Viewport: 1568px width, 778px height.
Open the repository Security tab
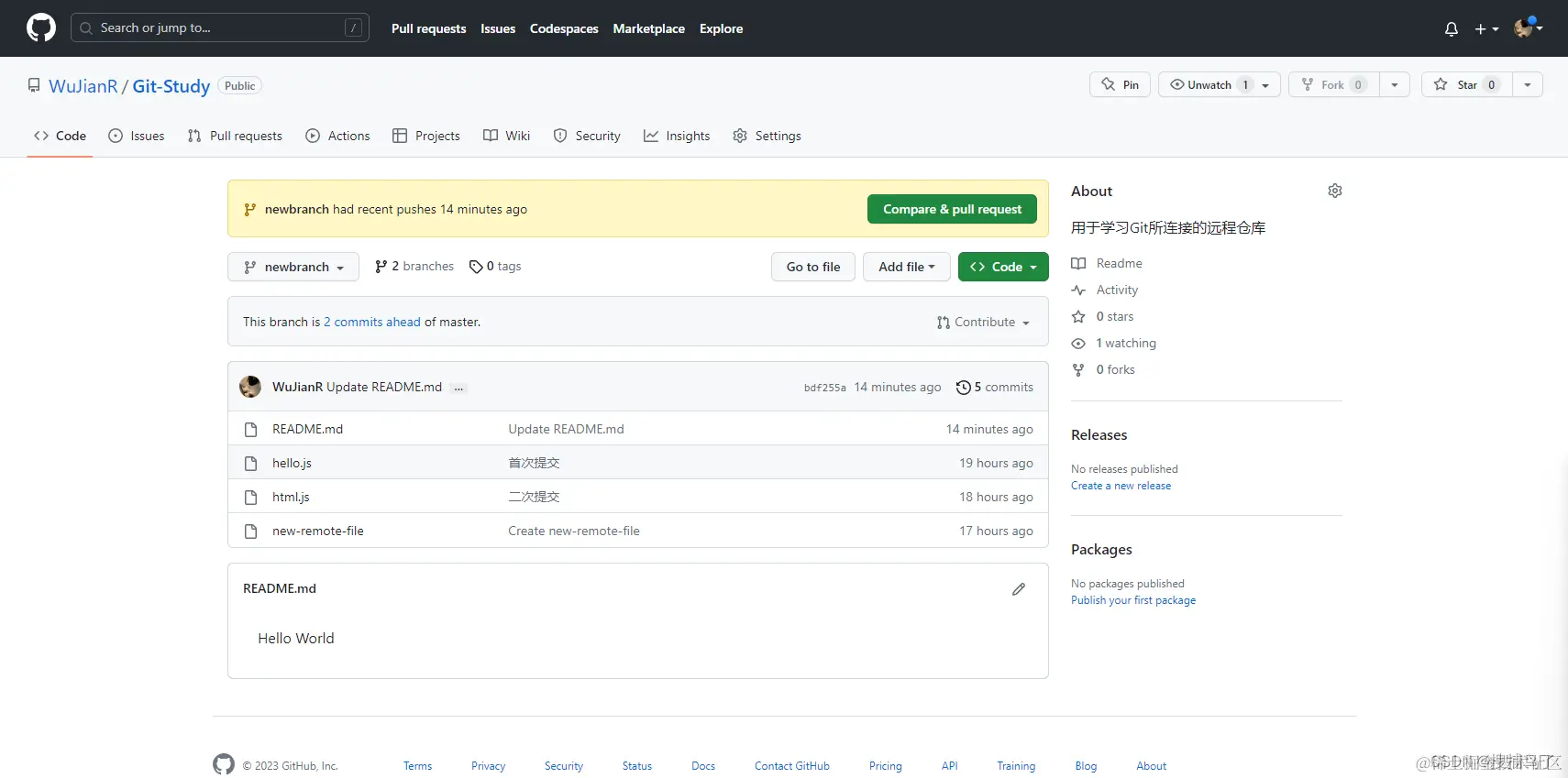pyautogui.click(x=587, y=136)
